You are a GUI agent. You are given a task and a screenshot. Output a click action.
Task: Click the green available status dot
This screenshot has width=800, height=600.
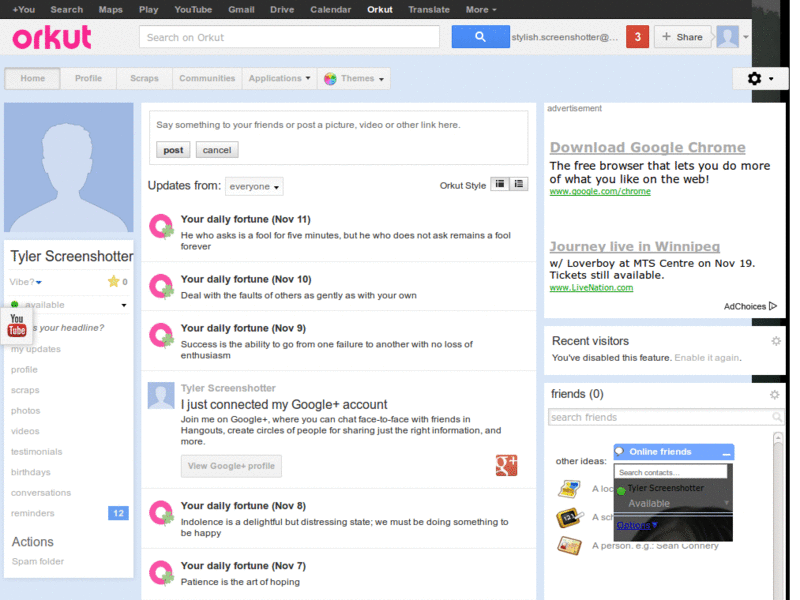[14, 304]
